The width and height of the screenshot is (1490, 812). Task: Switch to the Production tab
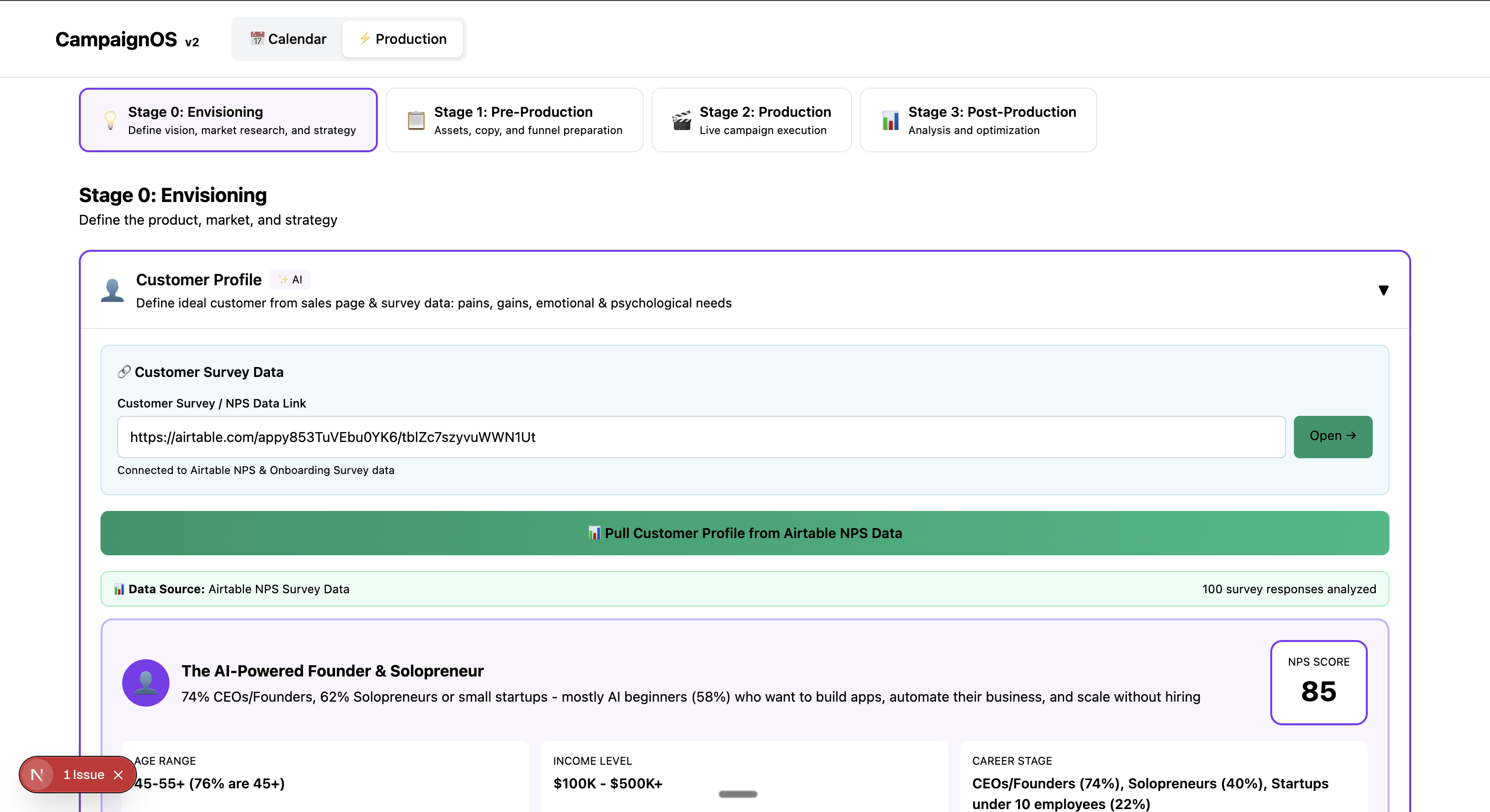403,39
